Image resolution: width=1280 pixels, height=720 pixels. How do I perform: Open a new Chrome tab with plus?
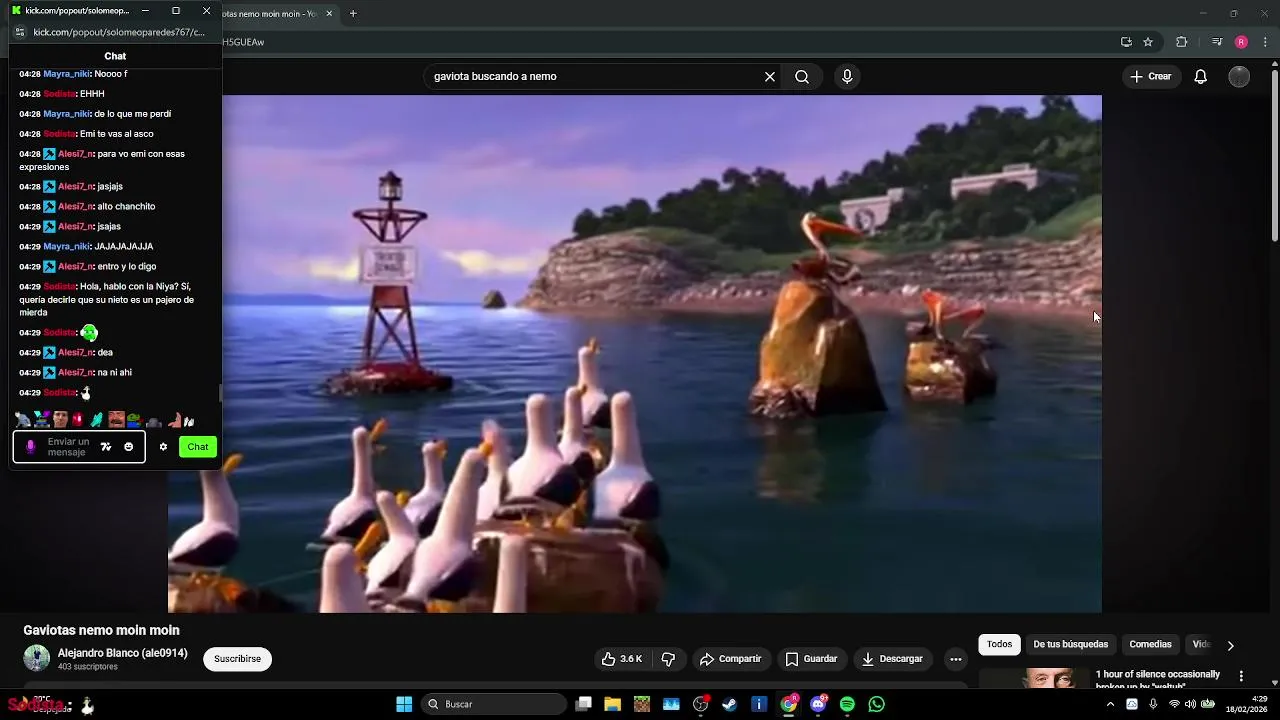(353, 13)
